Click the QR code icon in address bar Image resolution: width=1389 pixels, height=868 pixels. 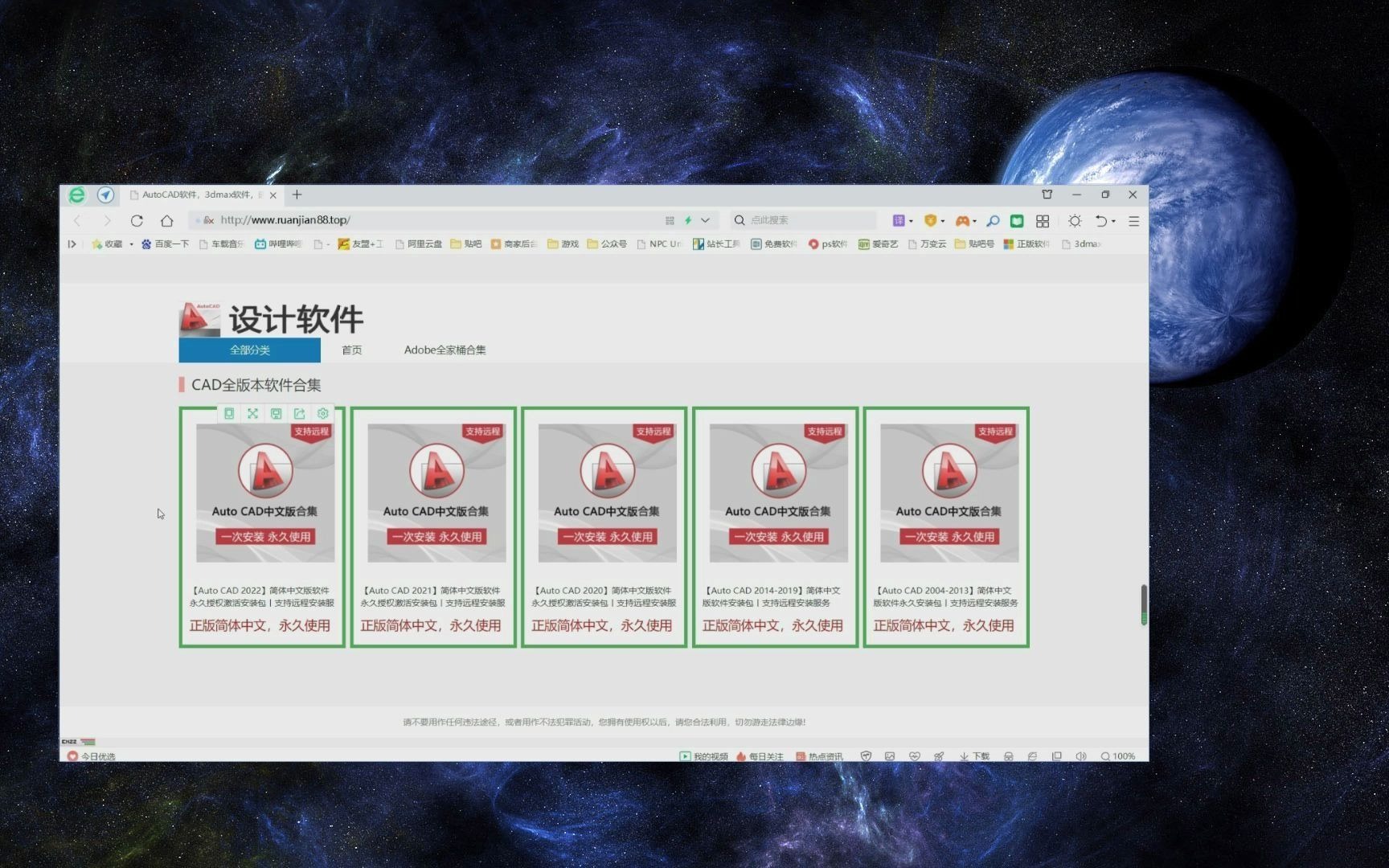(670, 220)
